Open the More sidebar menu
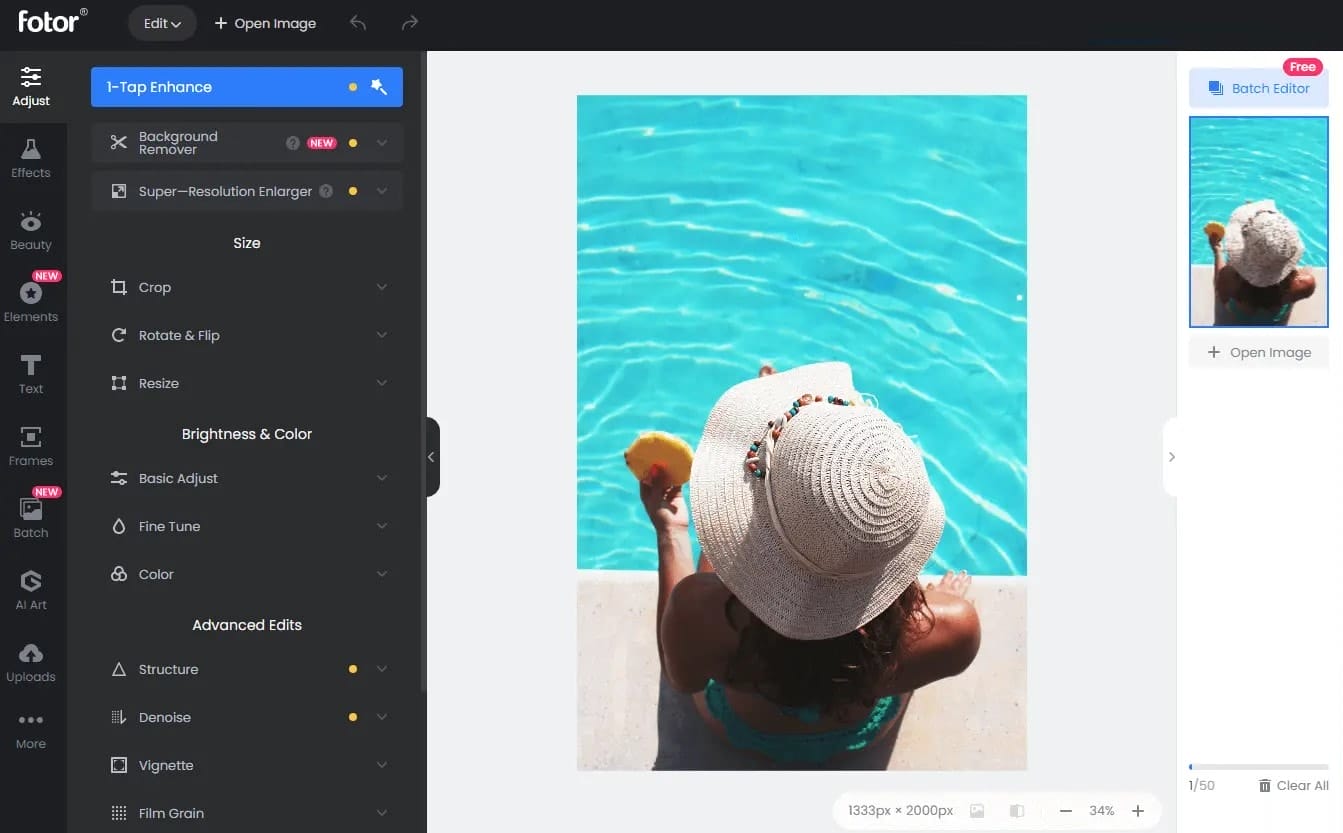The width and height of the screenshot is (1343, 833). click(x=31, y=730)
